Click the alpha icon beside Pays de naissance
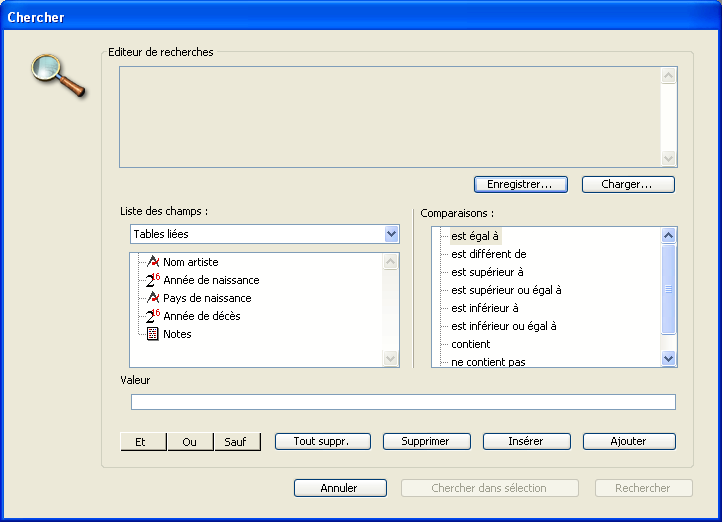 click(153, 298)
